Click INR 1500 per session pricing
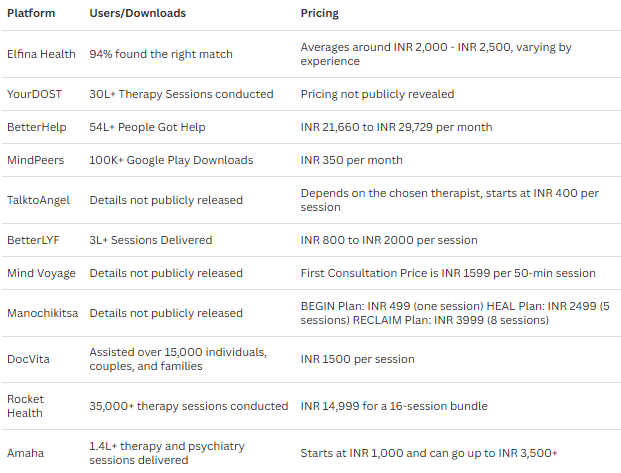Viewport: 621px width, 473px height. click(x=357, y=359)
